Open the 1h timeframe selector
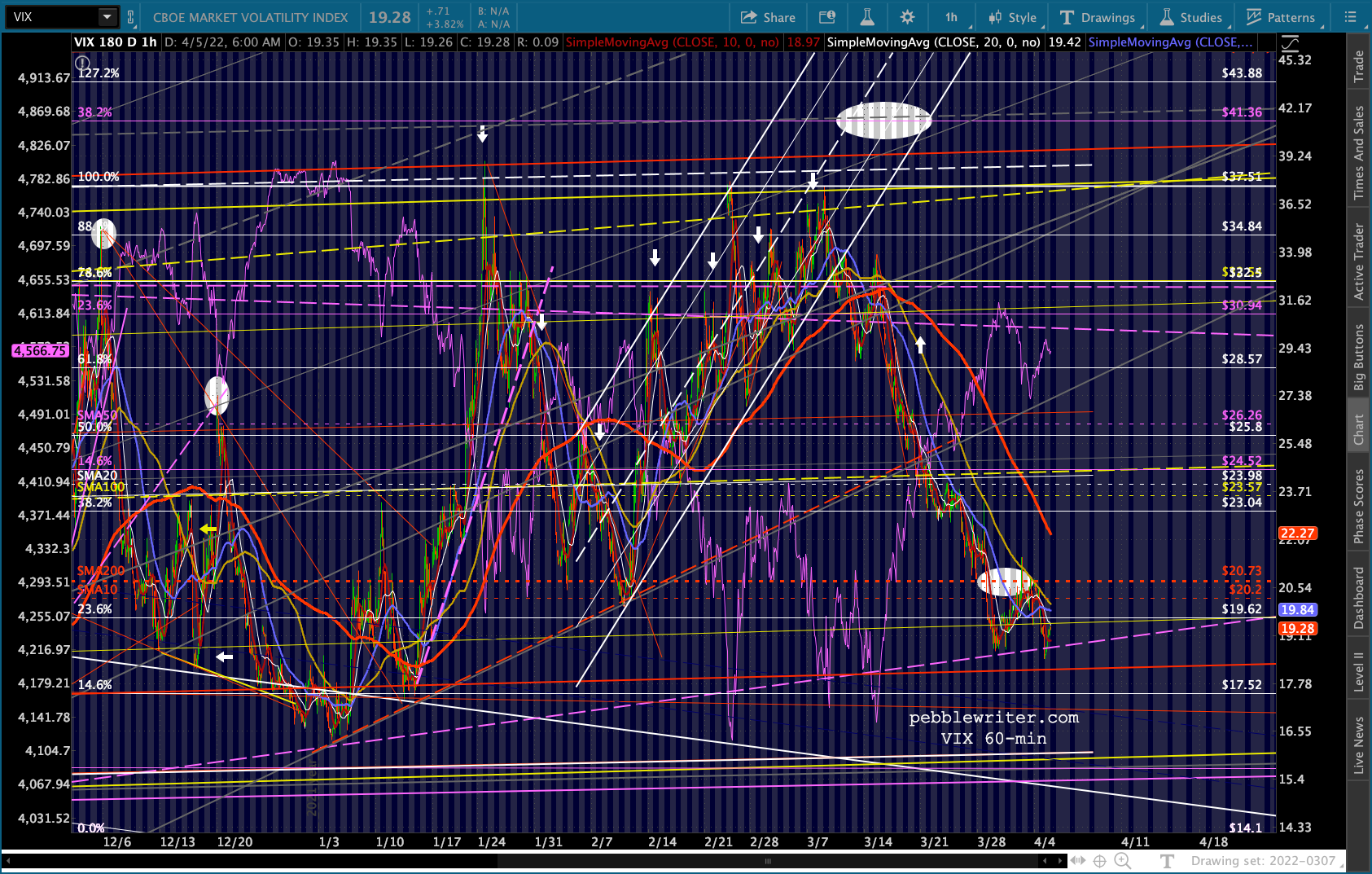This screenshot has height=874, width=1372. tap(952, 17)
